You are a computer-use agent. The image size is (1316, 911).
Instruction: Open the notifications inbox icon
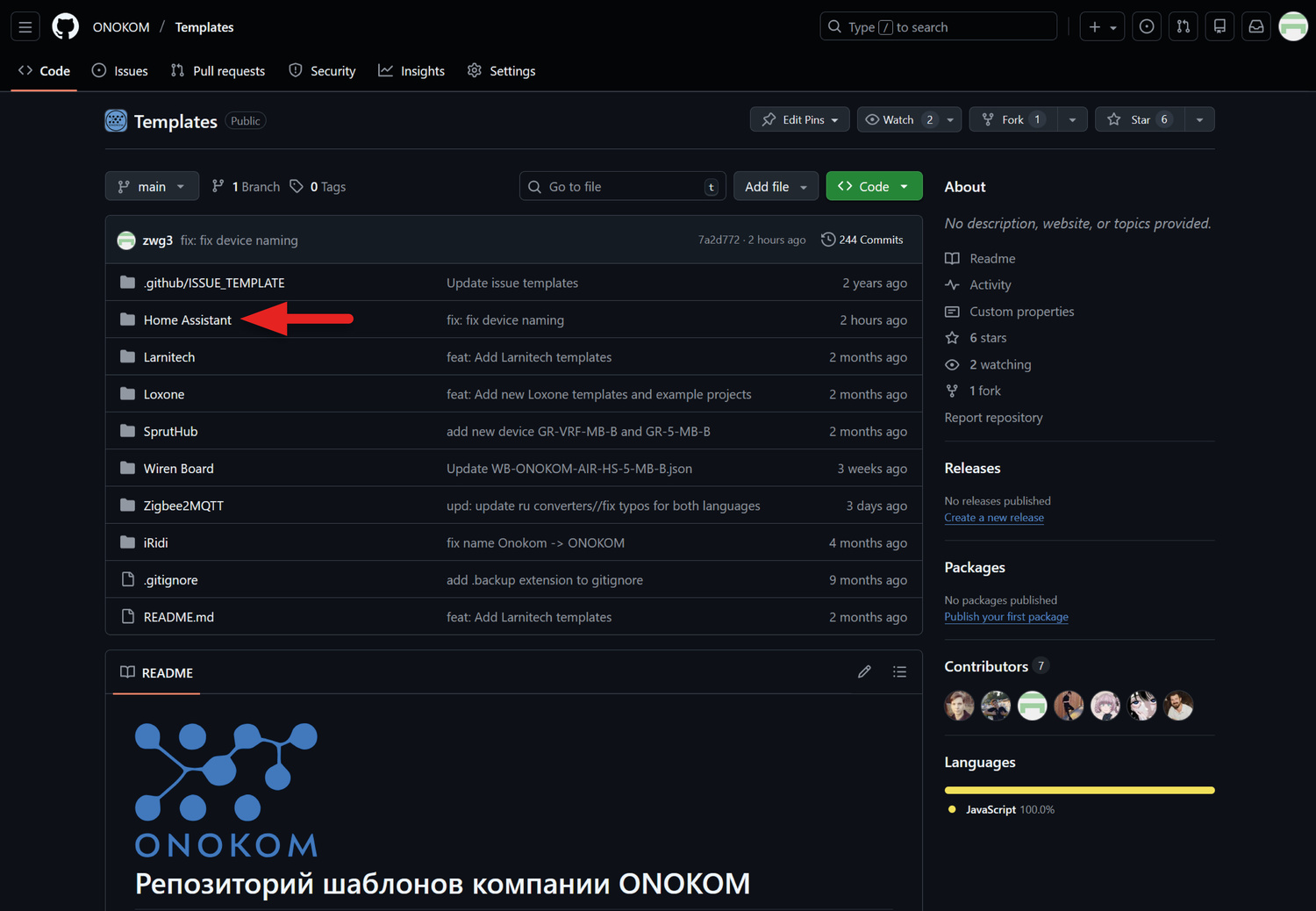[1256, 27]
